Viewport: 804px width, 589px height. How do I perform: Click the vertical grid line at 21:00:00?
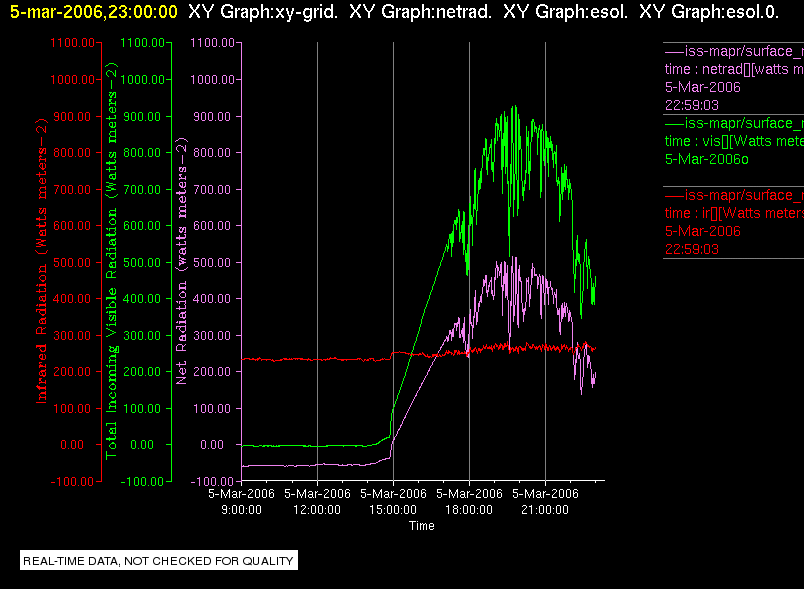545,261
